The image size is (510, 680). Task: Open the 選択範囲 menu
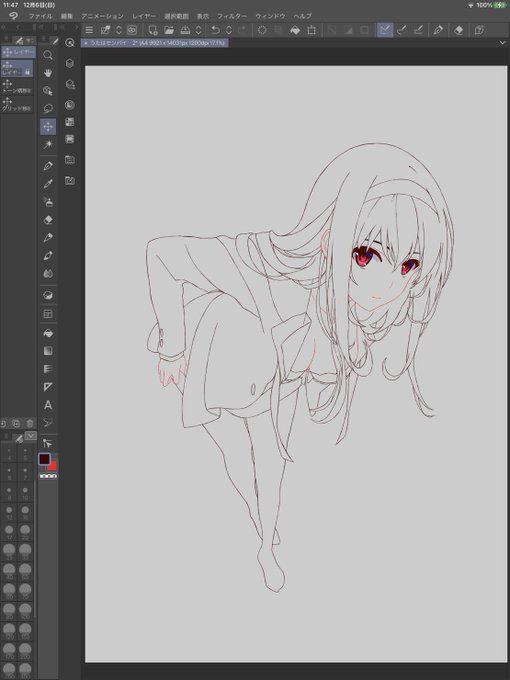coord(176,16)
